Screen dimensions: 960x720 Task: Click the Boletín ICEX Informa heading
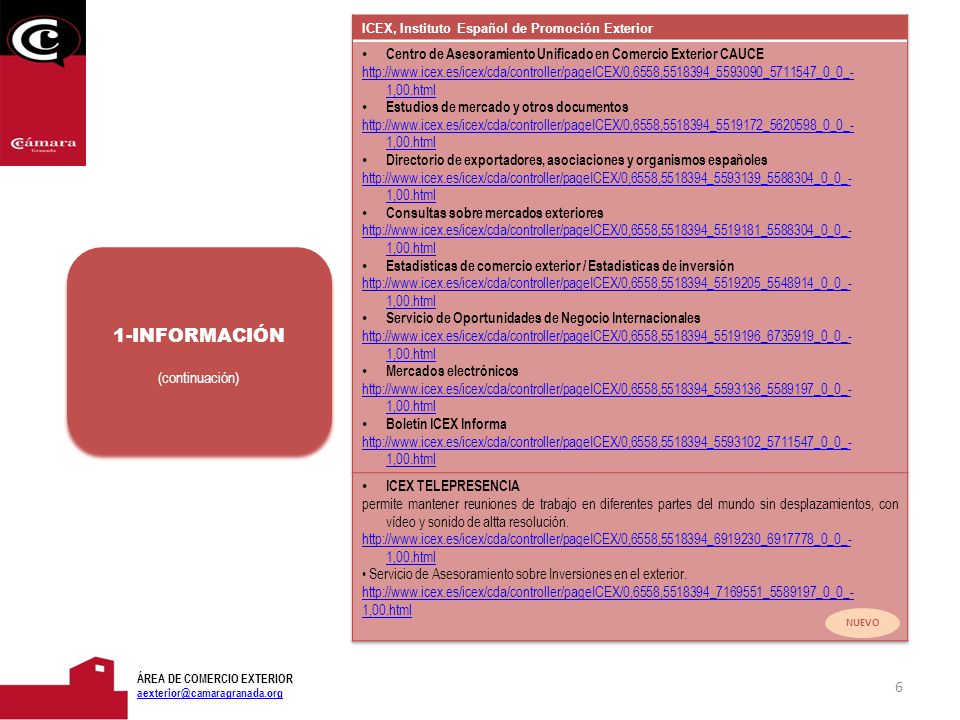coord(446,424)
